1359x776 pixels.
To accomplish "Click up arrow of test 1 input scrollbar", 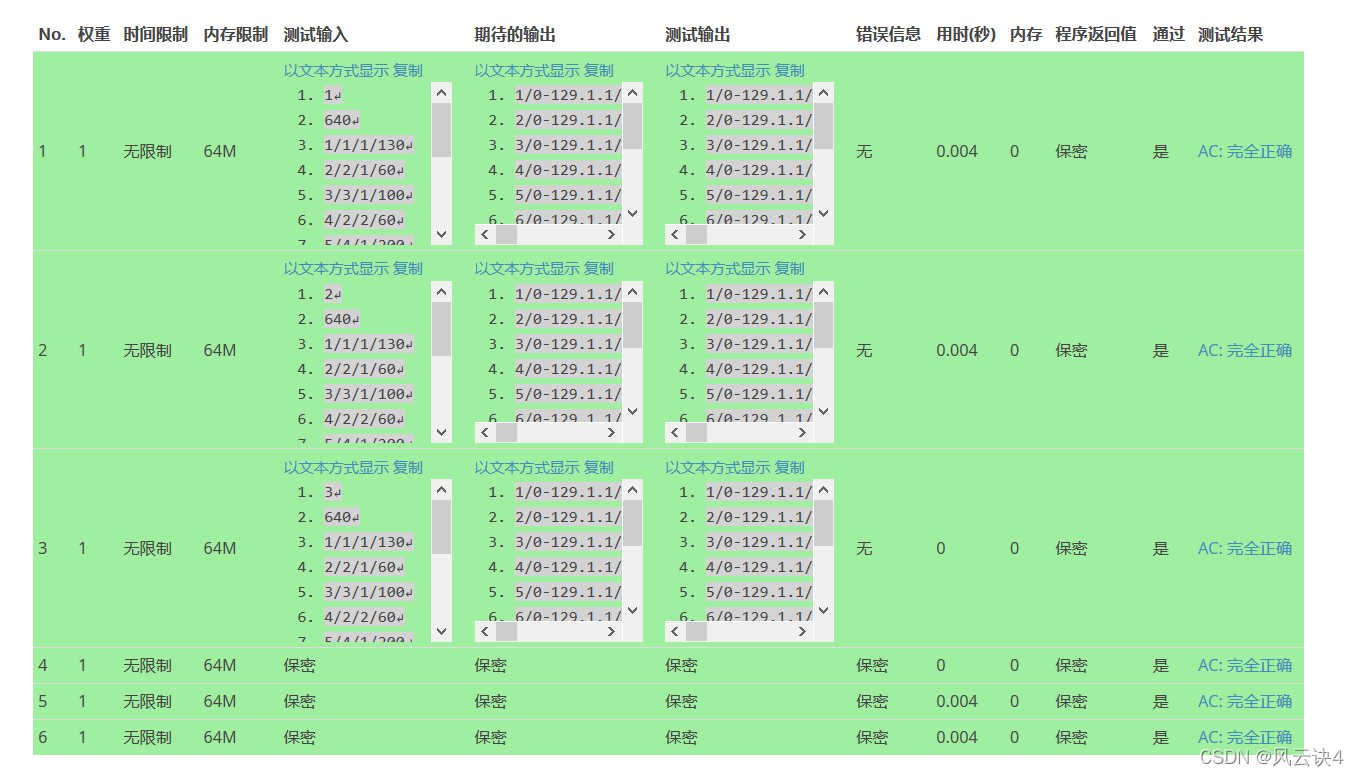I will [x=442, y=92].
